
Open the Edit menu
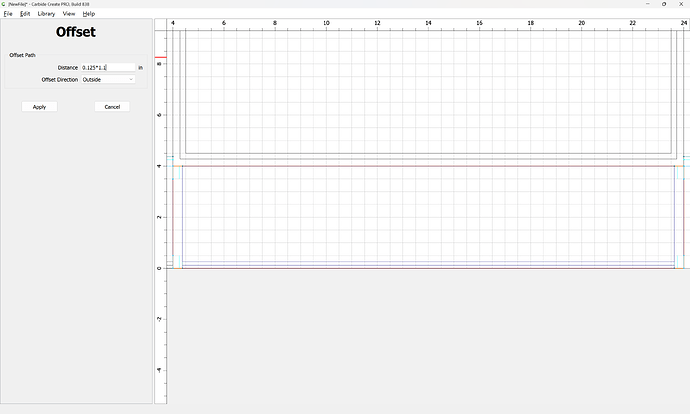tap(25, 14)
